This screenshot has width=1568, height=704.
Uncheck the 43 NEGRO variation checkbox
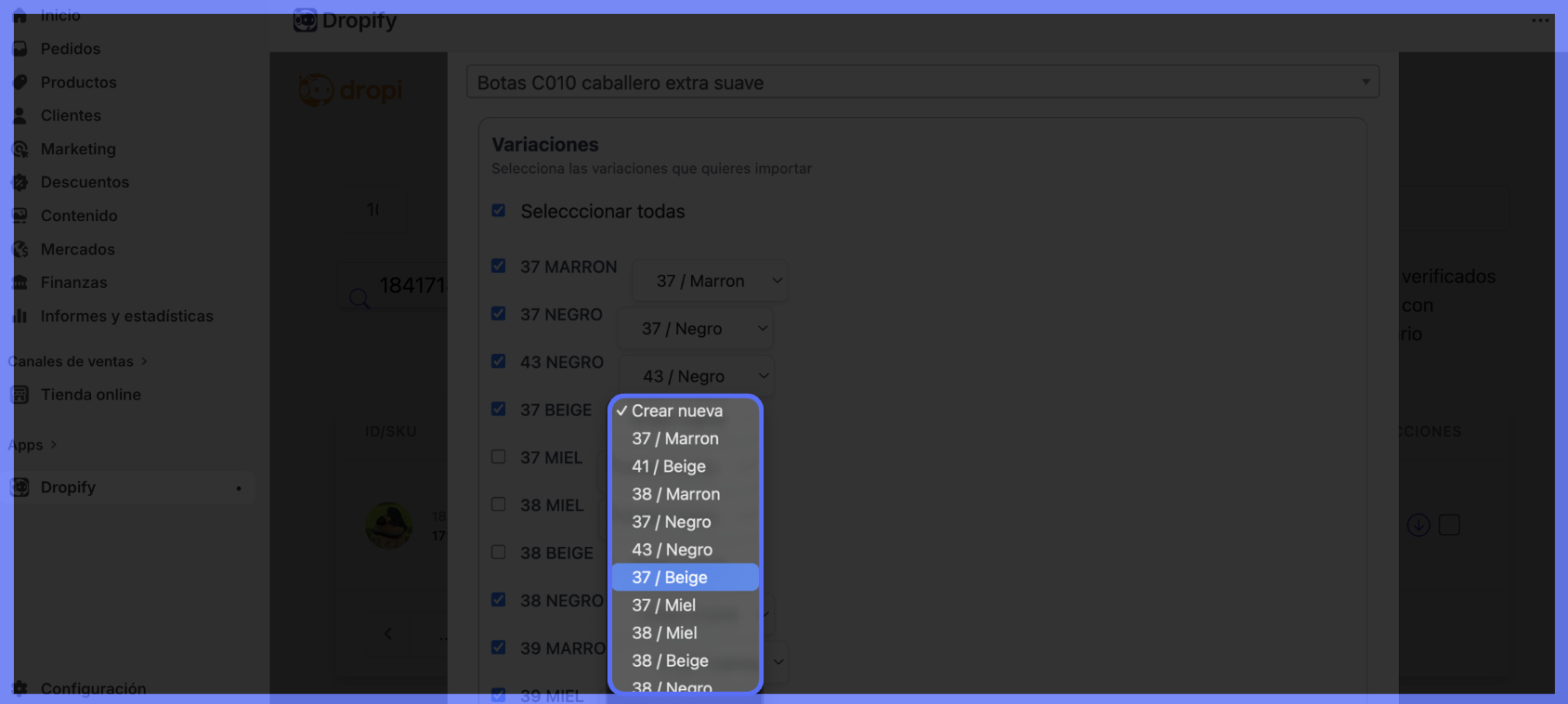(499, 361)
